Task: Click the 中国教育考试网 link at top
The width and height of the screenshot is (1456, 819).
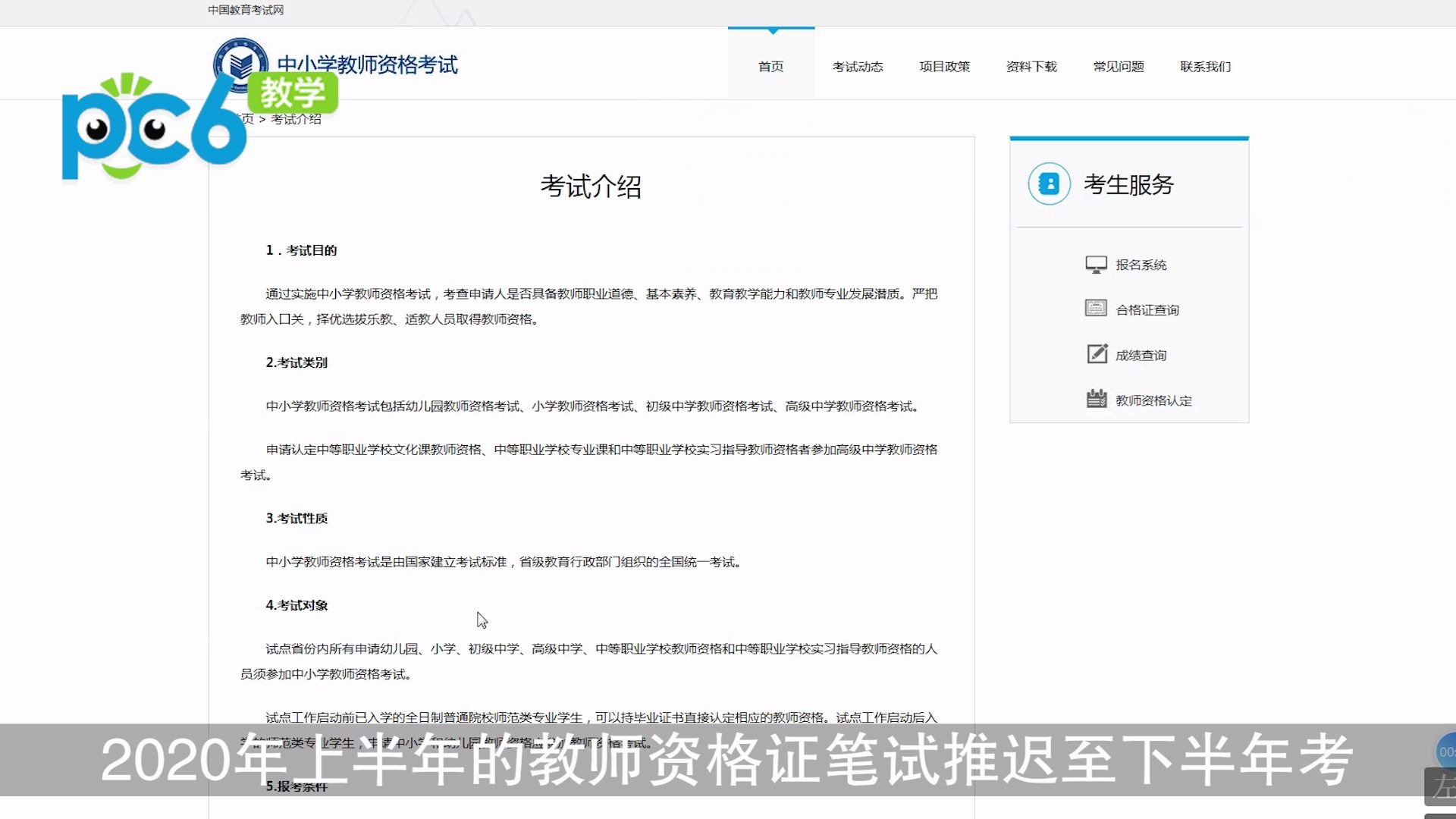Action: [x=246, y=10]
